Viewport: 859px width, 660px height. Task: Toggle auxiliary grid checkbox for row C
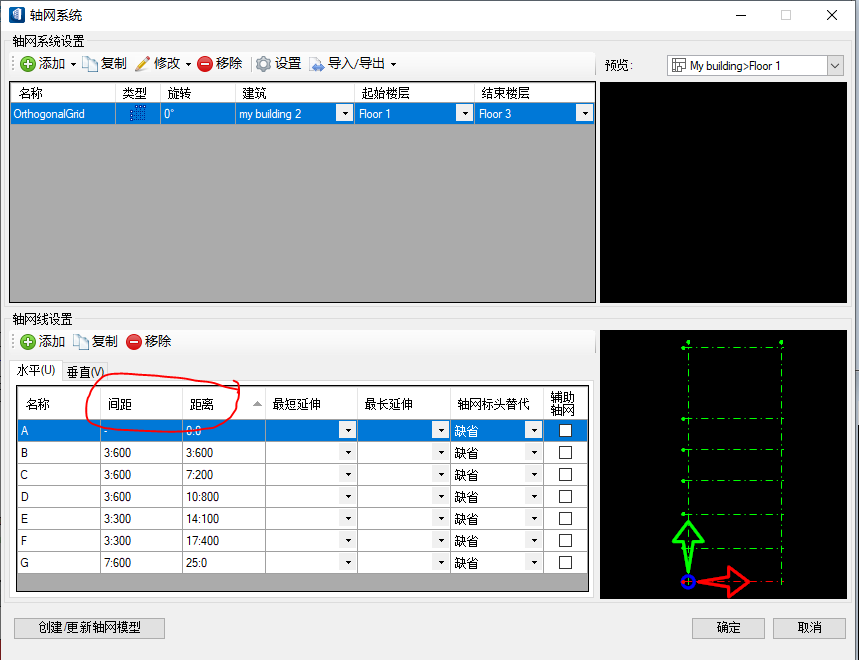click(565, 474)
